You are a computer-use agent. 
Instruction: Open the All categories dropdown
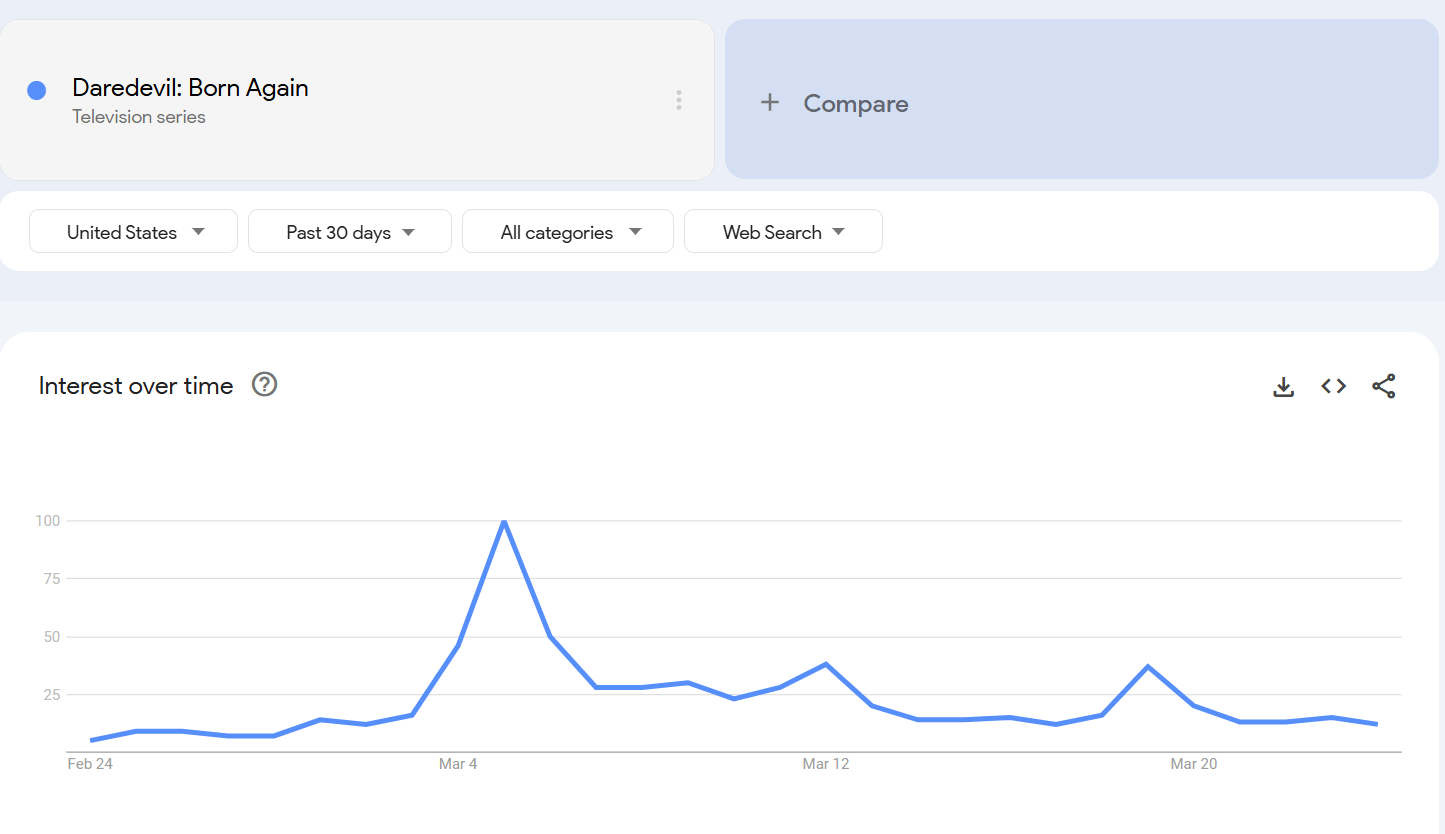point(568,232)
